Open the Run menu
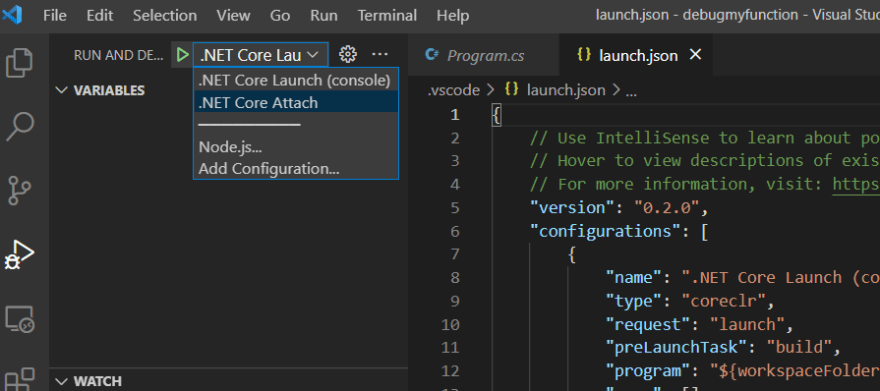Screen dimensions: 880x391 [x=324, y=15]
